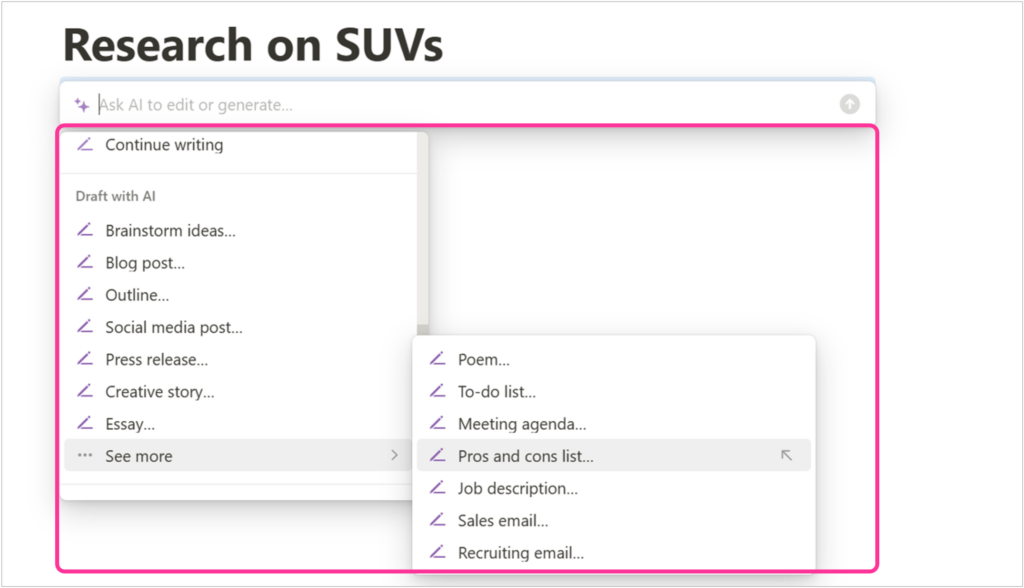This screenshot has width=1024, height=588.
Task: Click the pencil icon beside Sales email
Action: point(439,520)
